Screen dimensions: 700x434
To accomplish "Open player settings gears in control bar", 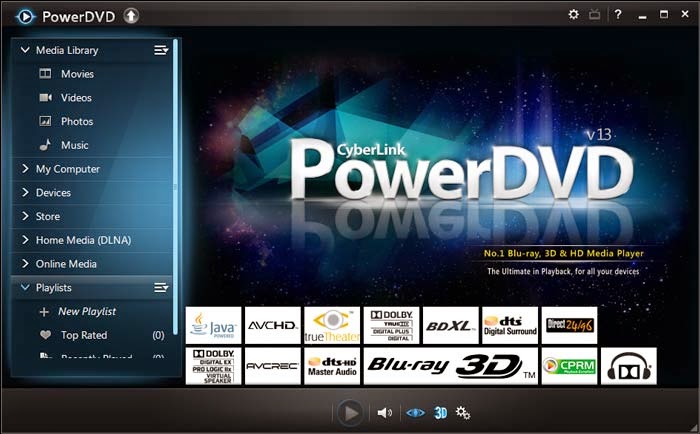I will tap(462, 413).
